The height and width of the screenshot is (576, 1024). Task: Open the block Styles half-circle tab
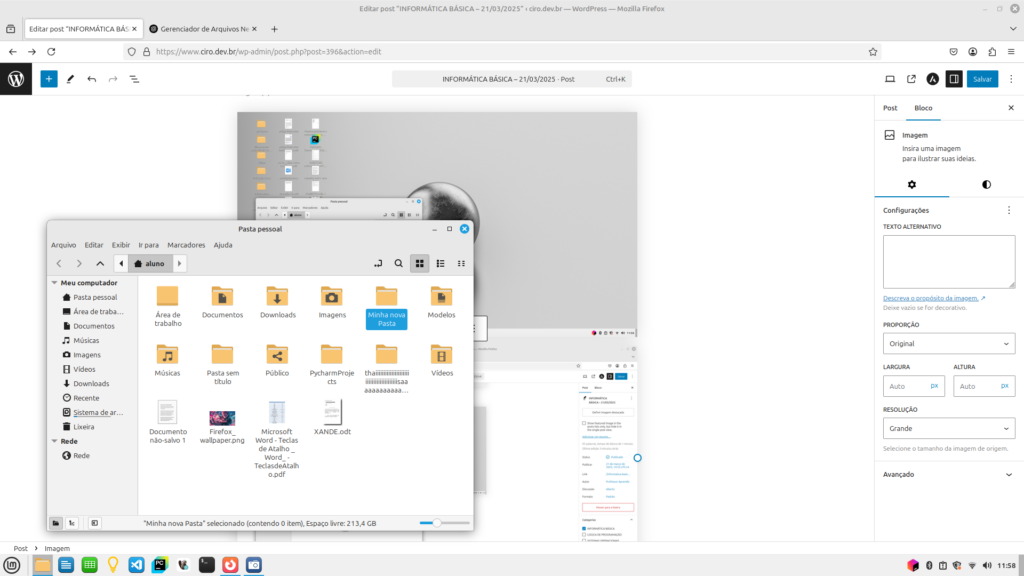(x=986, y=184)
